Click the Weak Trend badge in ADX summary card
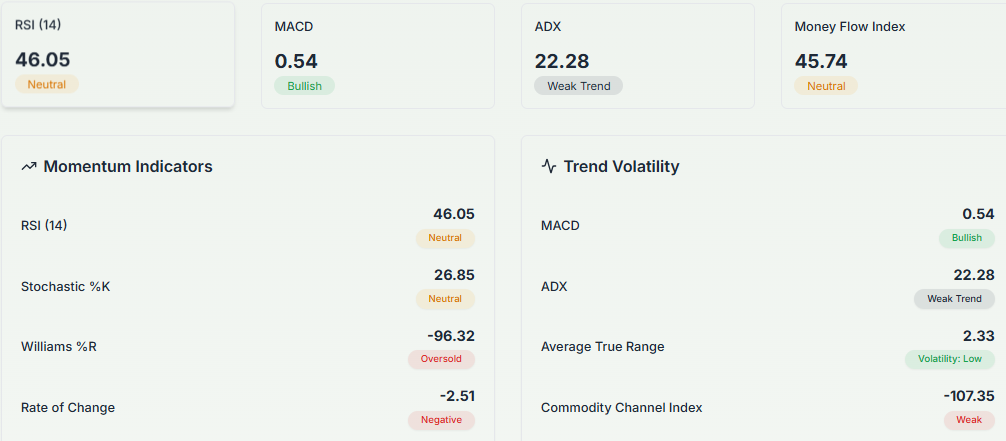This screenshot has width=1006, height=441. point(578,86)
